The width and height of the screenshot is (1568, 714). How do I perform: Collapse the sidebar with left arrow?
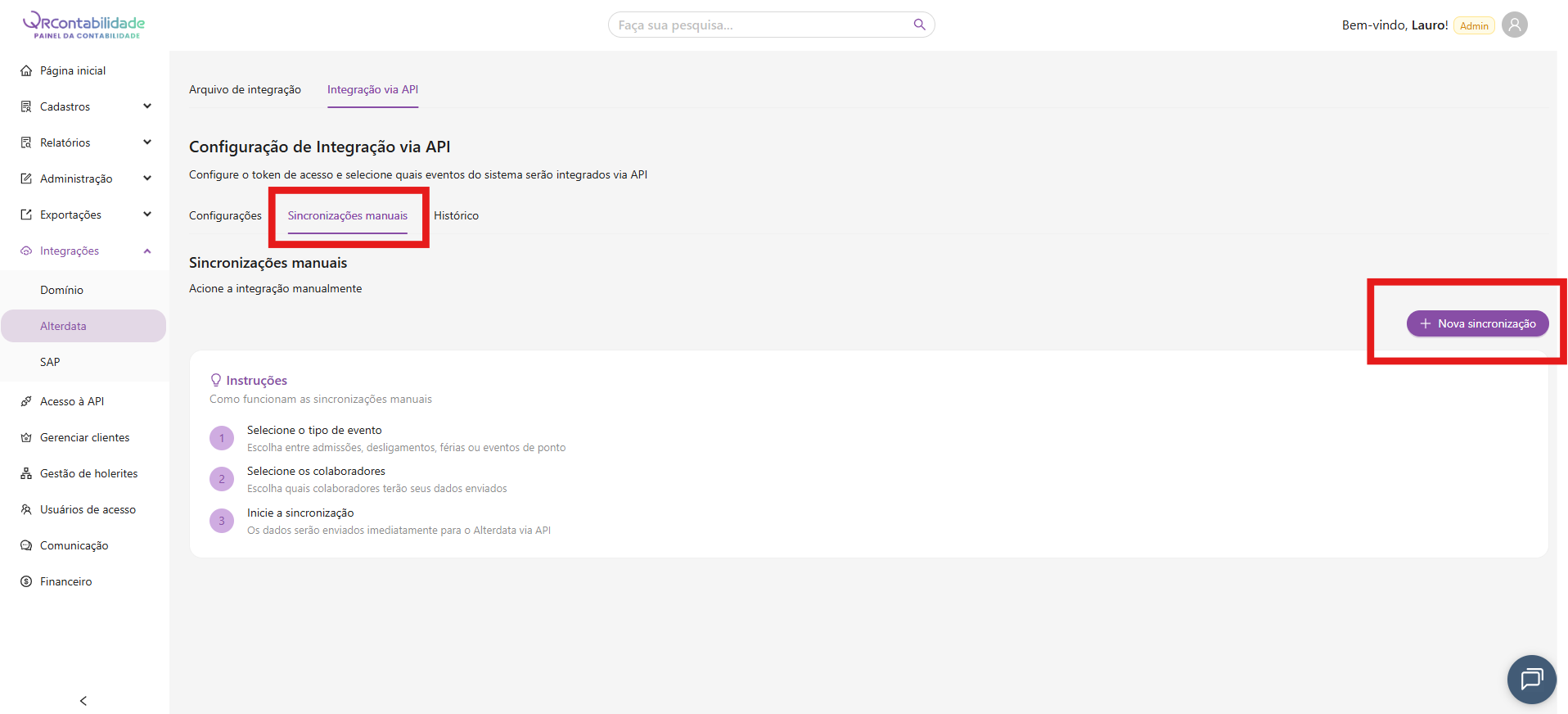pos(83,701)
